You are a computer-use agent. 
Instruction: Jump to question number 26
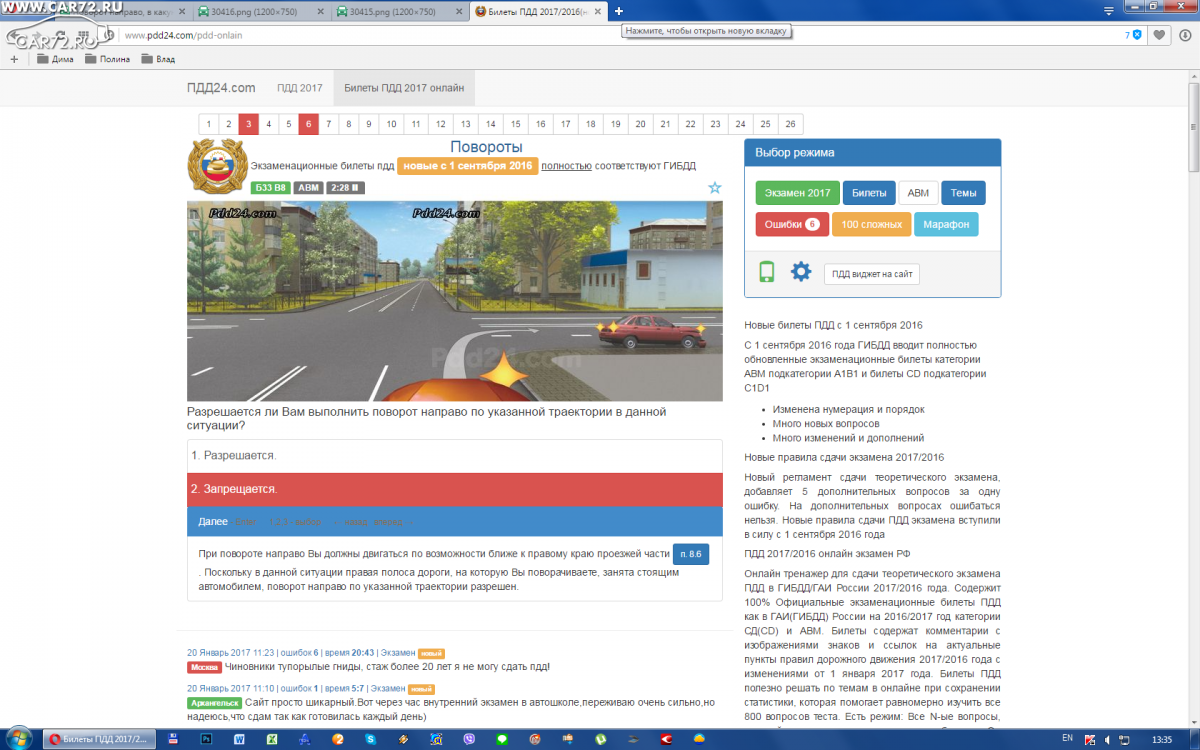pyautogui.click(x=790, y=124)
